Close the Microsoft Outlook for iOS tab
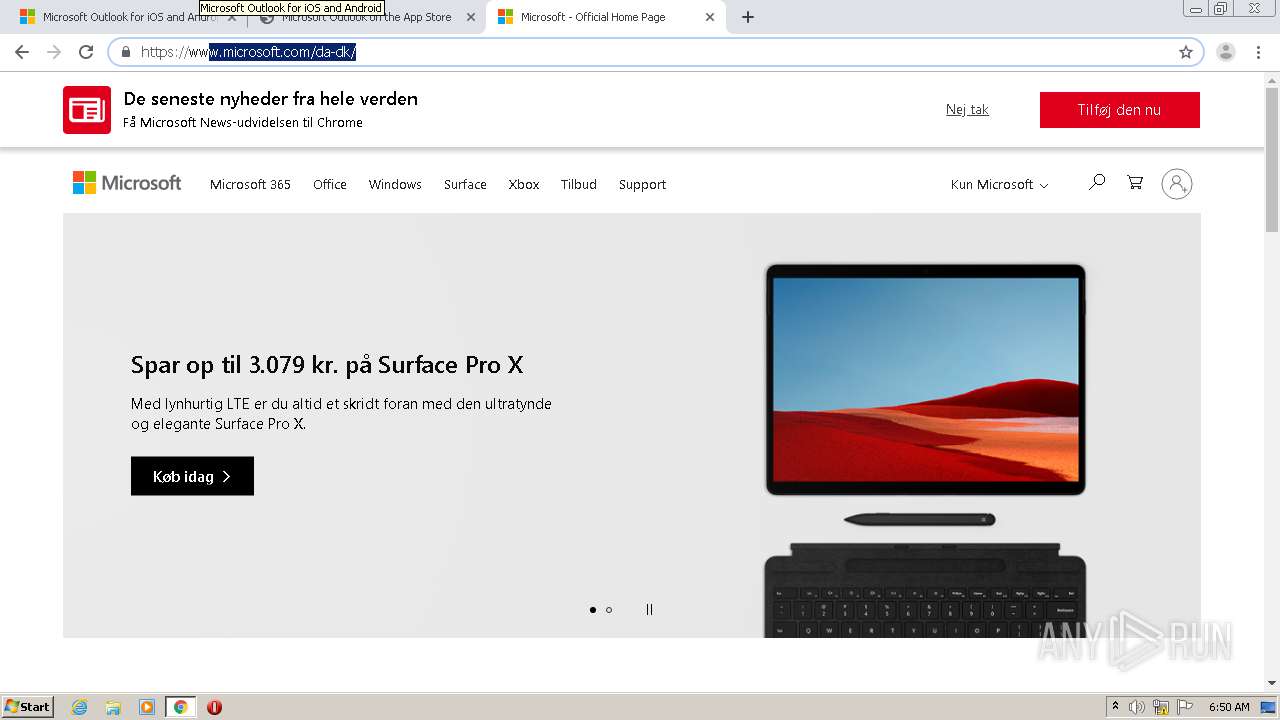This screenshot has height=720, width=1280. [x=232, y=17]
